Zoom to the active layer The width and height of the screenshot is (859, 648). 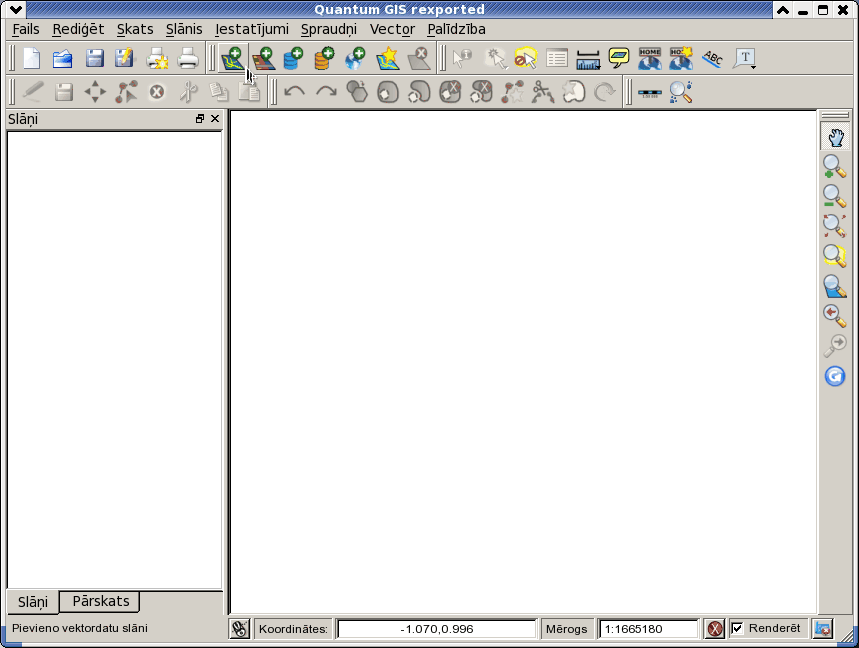point(835,286)
